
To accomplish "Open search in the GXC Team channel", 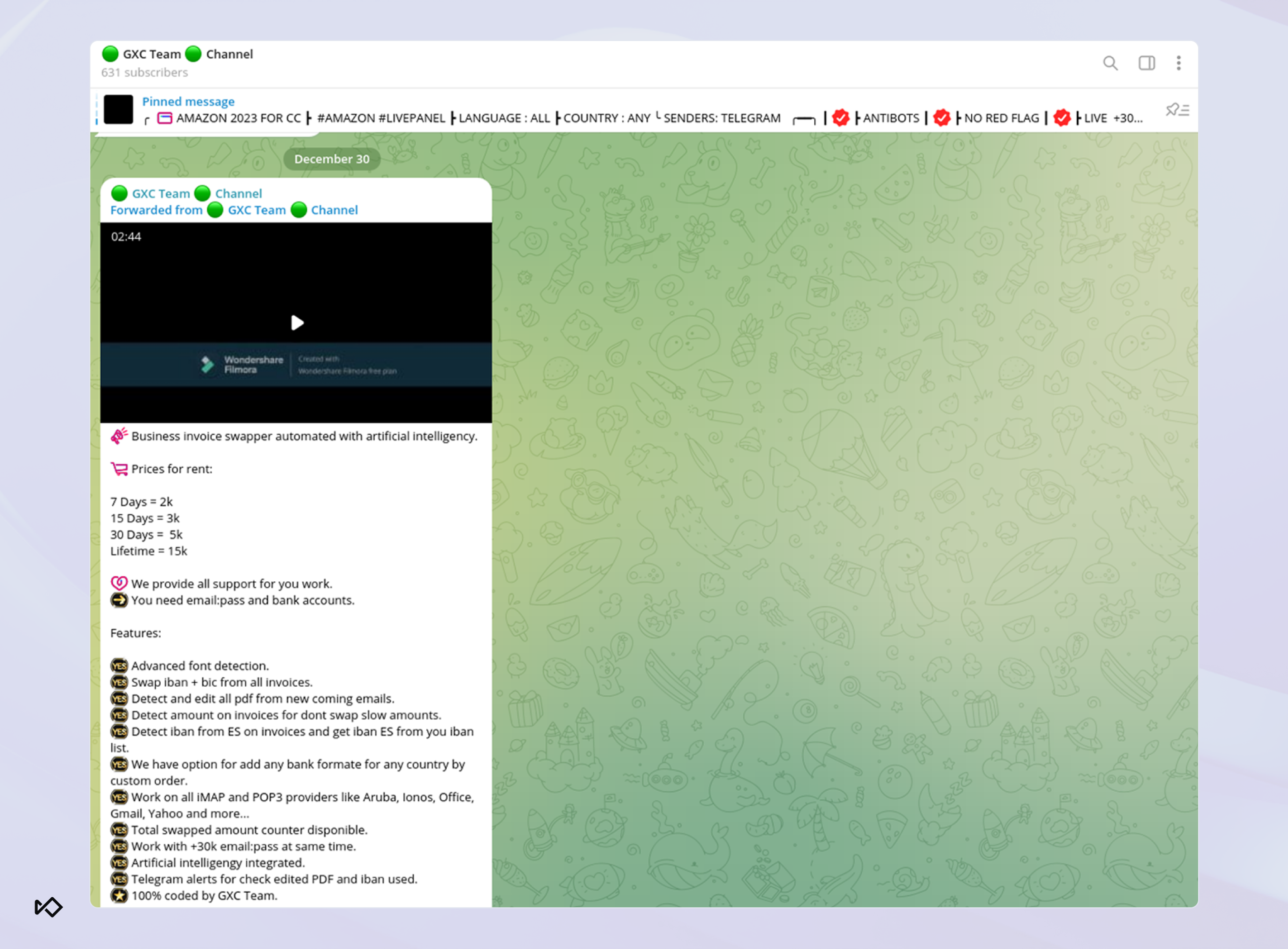I will (1110, 63).
